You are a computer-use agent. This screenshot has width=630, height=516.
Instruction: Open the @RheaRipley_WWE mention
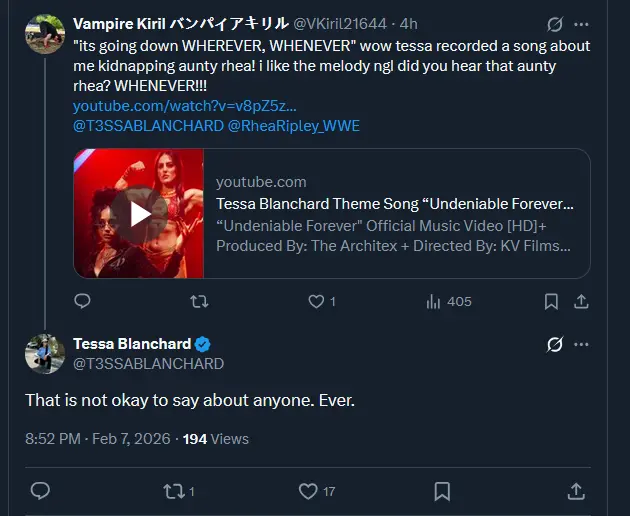pyautogui.click(x=293, y=126)
